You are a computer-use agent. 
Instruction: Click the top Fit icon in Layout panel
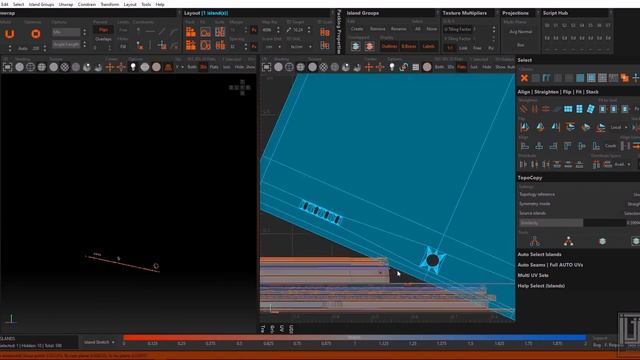[x=205, y=32]
